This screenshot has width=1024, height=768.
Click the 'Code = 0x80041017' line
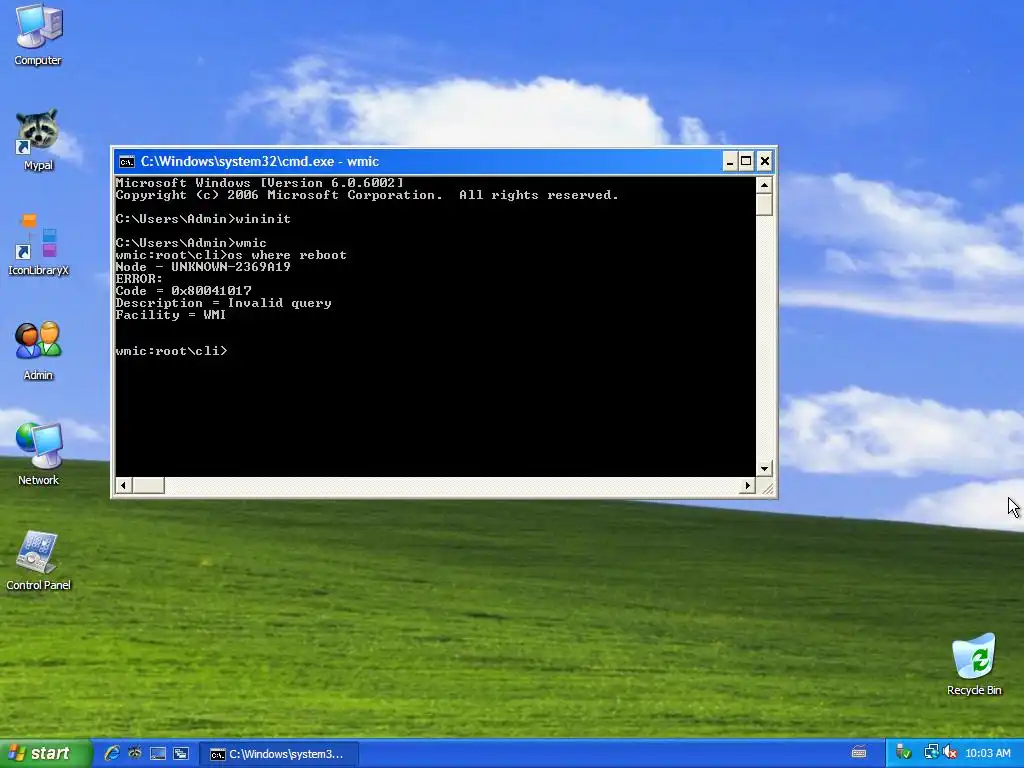point(184,291)
